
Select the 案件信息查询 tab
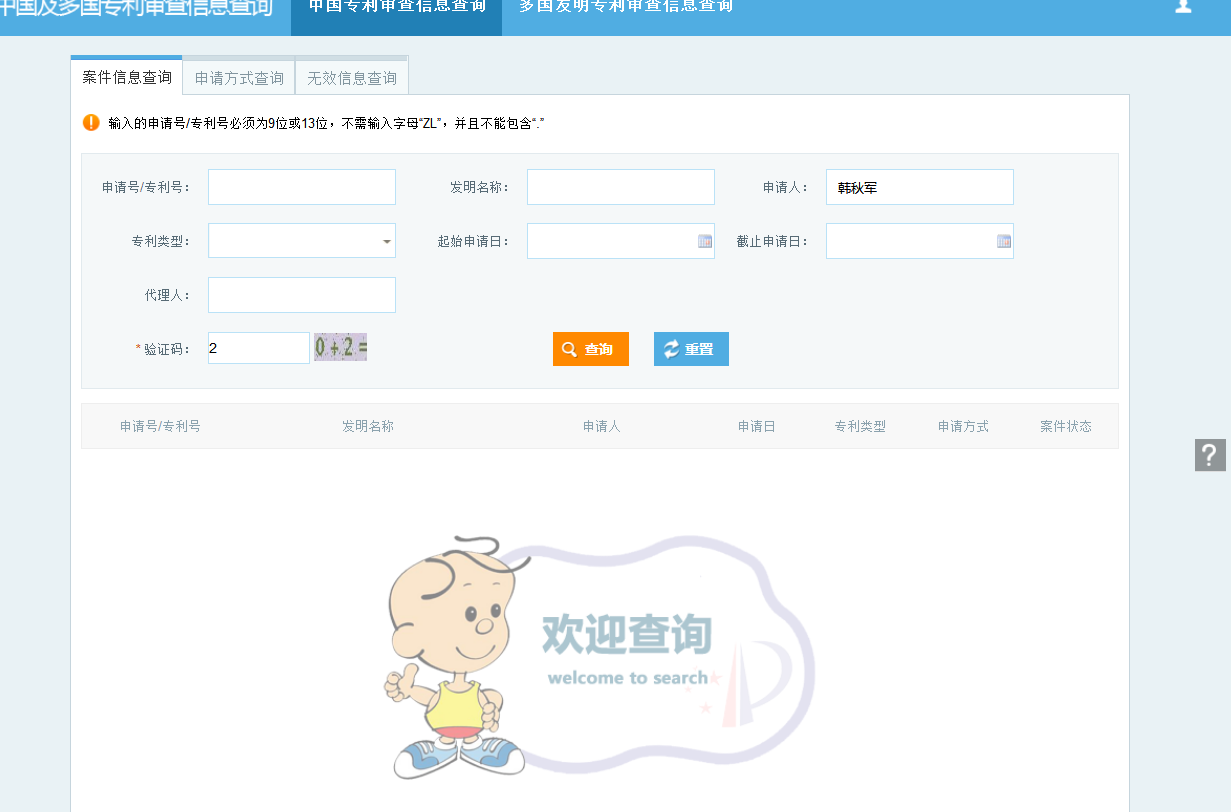pos(127,77)
